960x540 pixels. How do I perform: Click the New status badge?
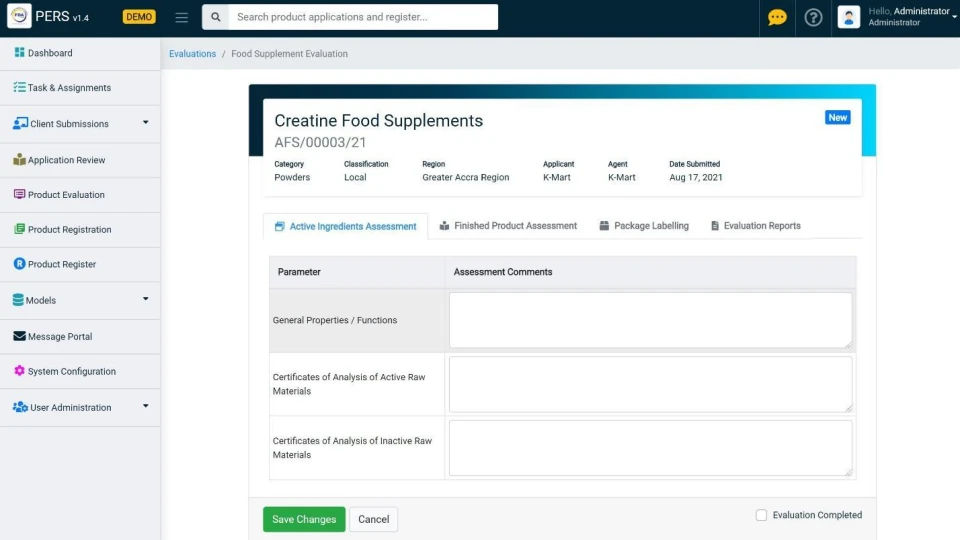tap(838, 118)
